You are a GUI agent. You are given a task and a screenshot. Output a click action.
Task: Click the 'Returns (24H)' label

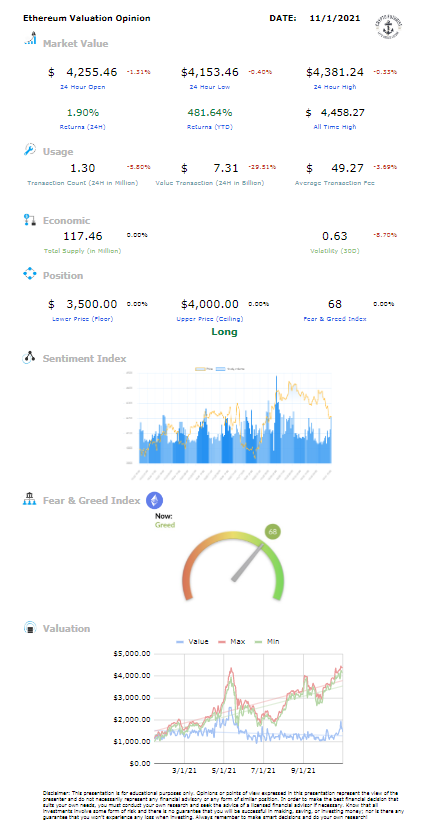tap(82, 127)
